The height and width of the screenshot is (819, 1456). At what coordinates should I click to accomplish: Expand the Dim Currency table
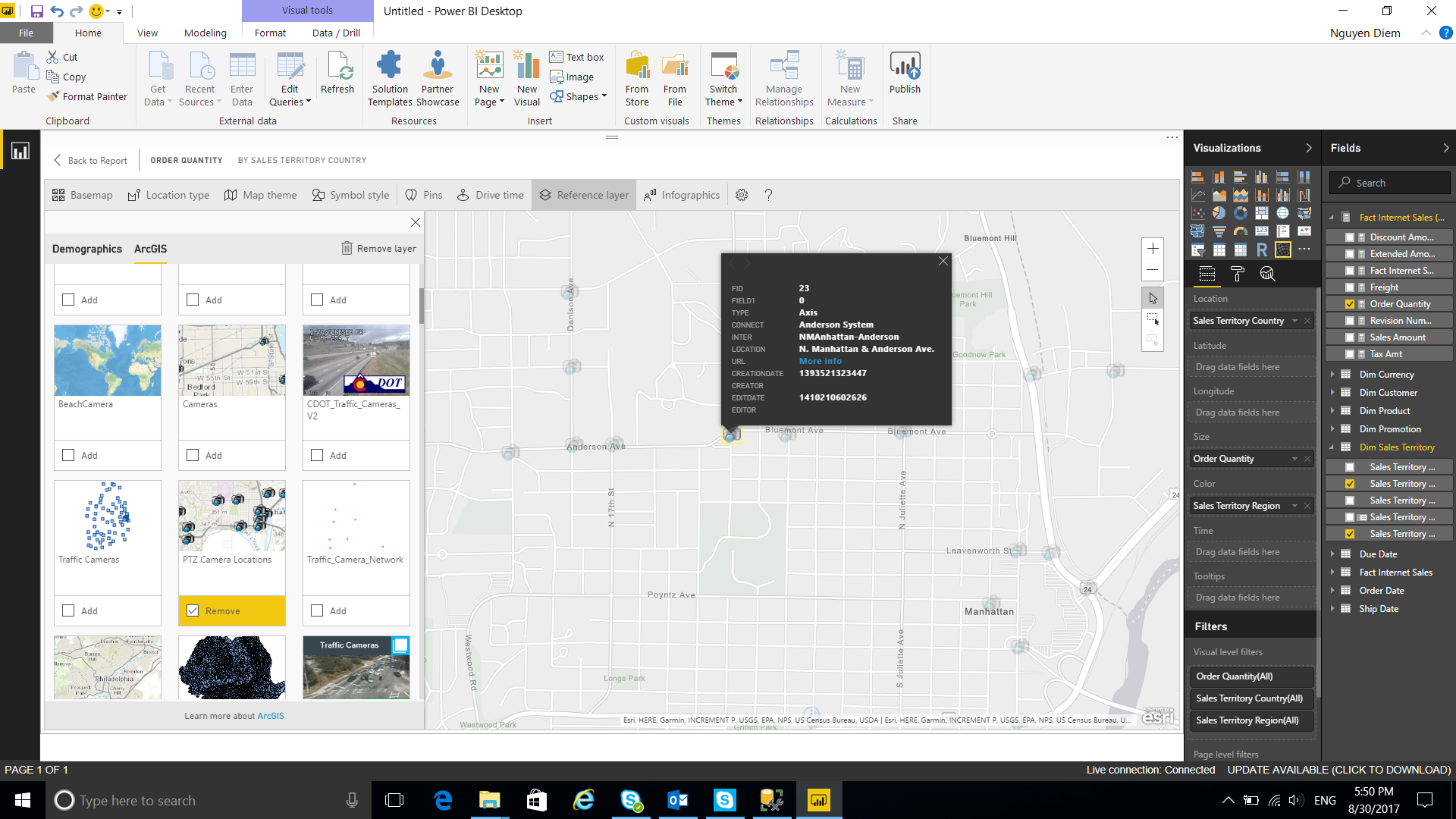click(1332, 375)
